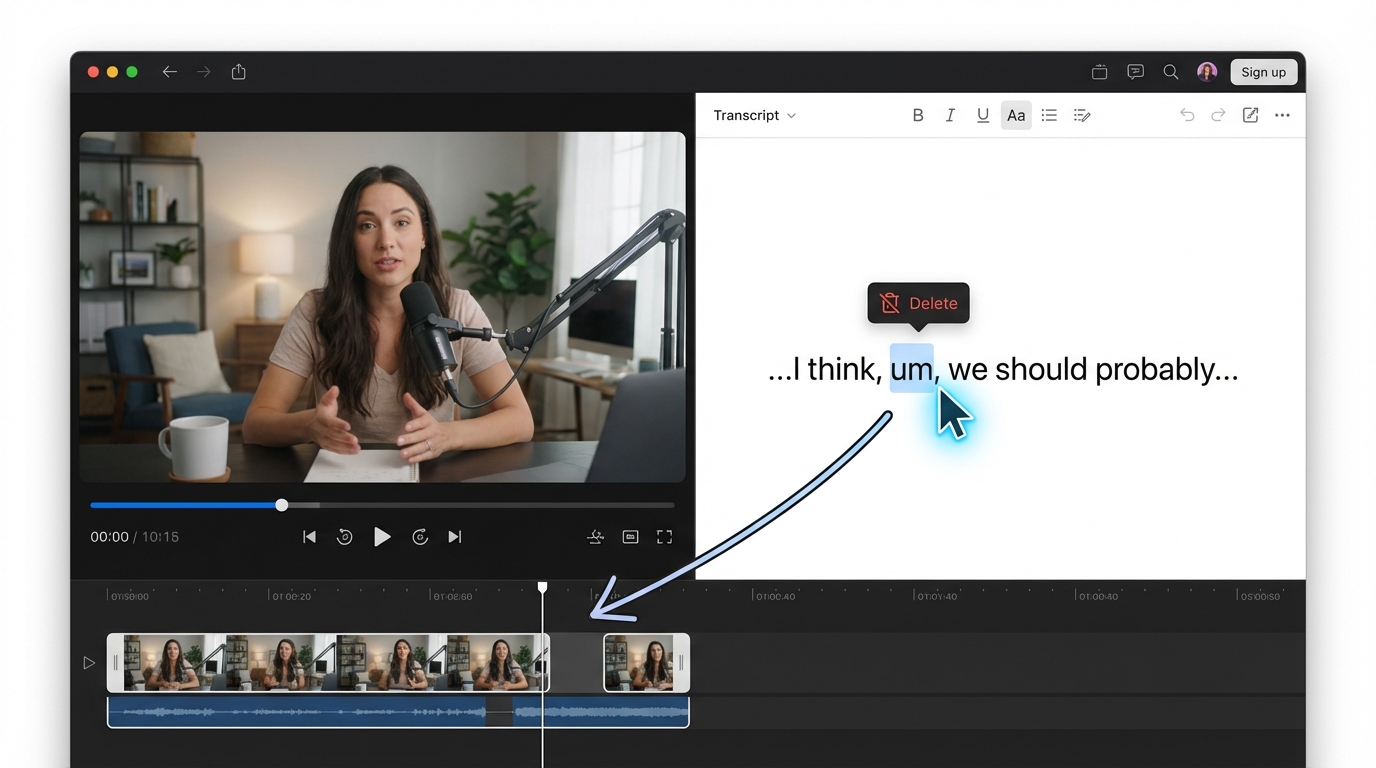Skip to the previous clip

point(310,536)
